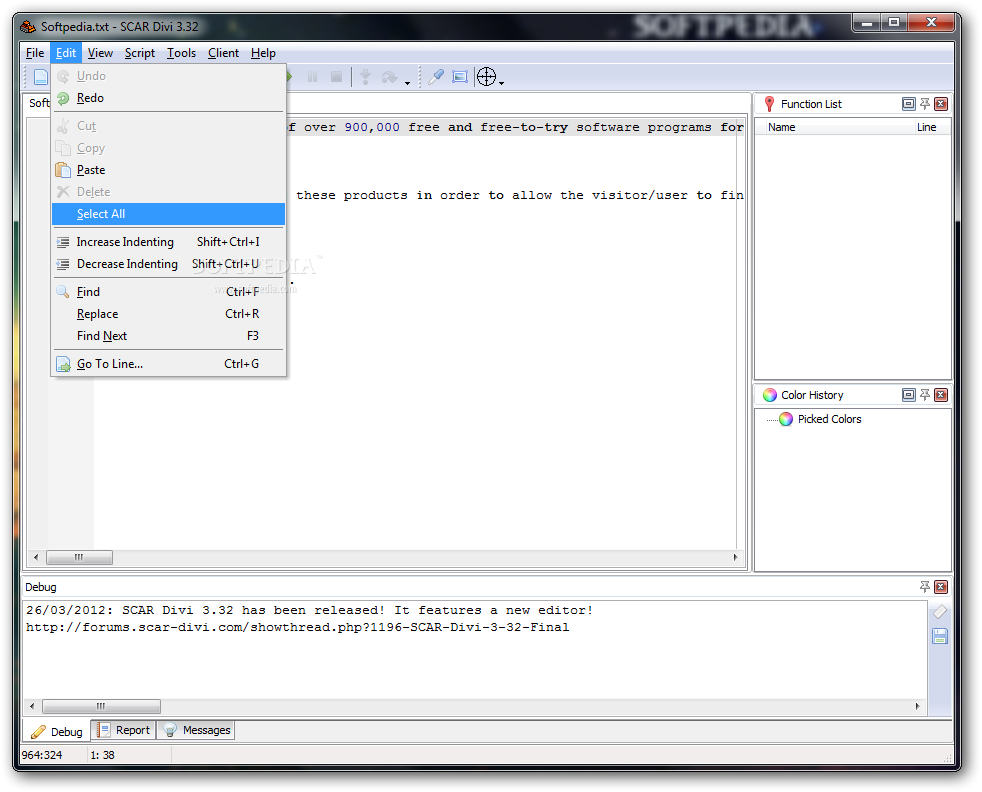Click the Increase Indenting icon

(x=63, y=242)
